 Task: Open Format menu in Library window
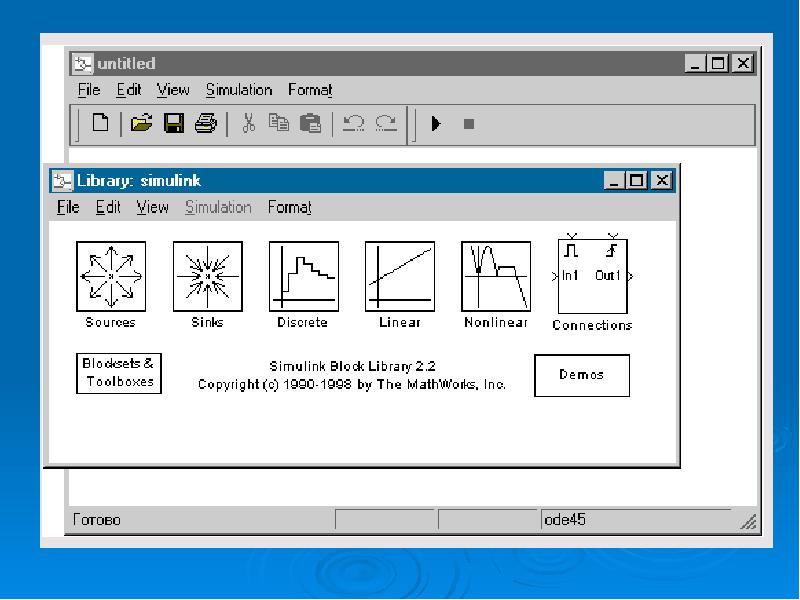pyautogui.click(x=289, y=207)
